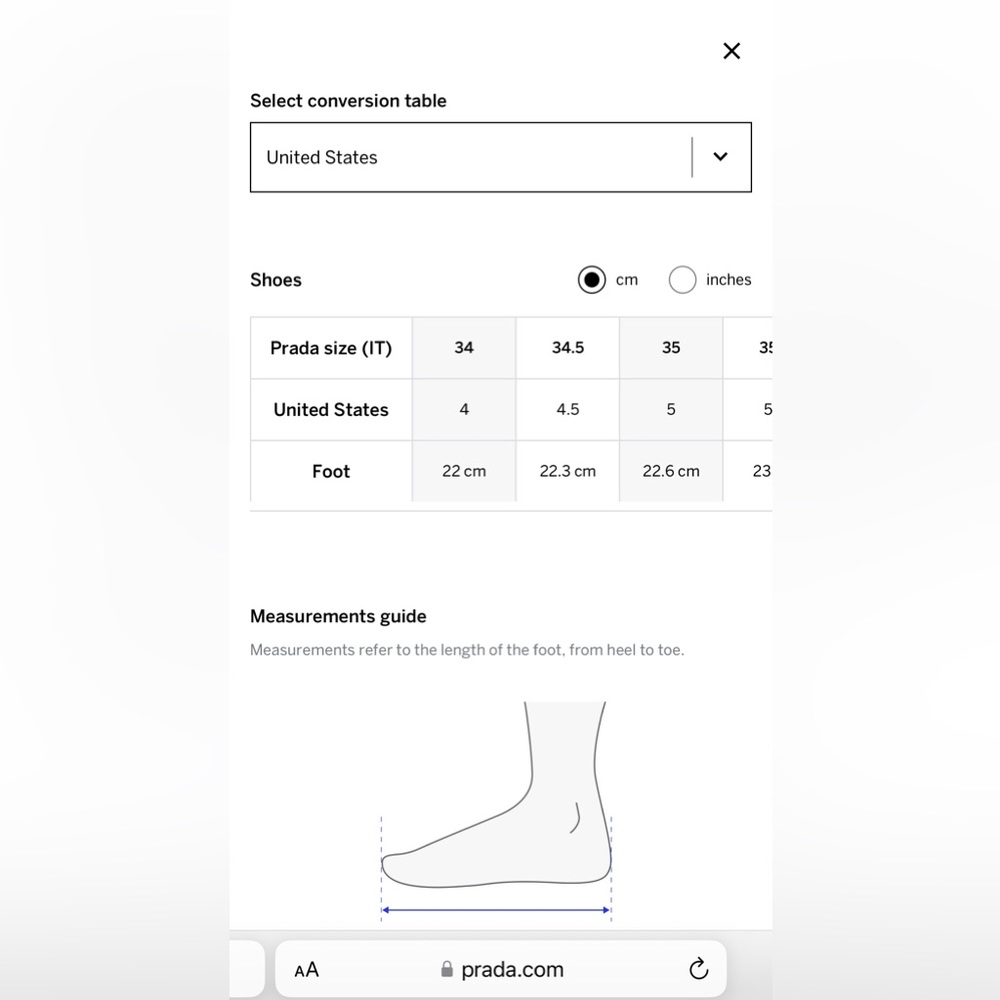
Task: Click the US size 4.5 cell
Action: click(x=568, y=409)
